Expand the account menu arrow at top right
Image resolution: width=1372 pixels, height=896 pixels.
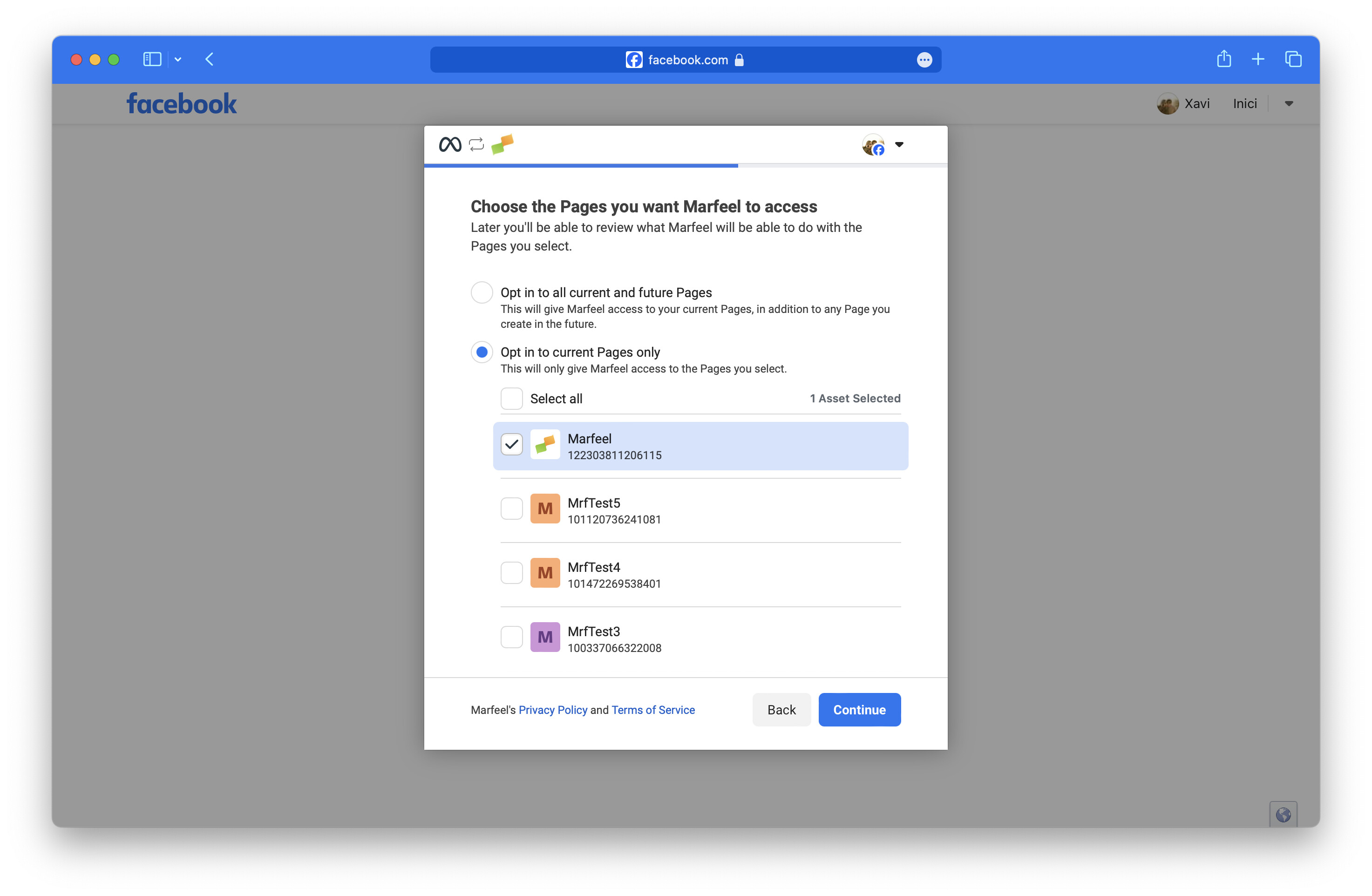1289,104
